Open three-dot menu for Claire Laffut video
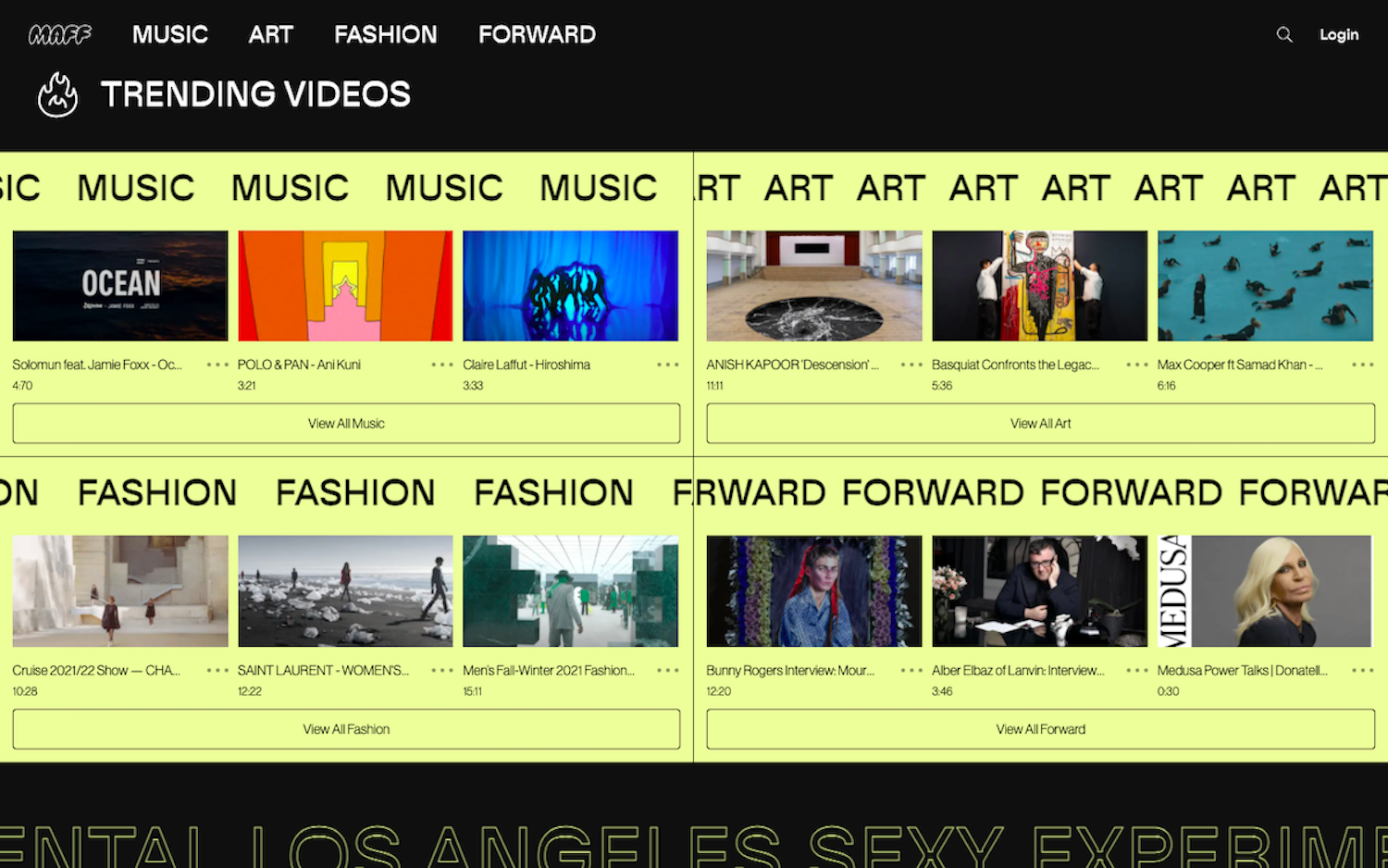Screen dimensions: 1388x868 click(x=668, y=365)
